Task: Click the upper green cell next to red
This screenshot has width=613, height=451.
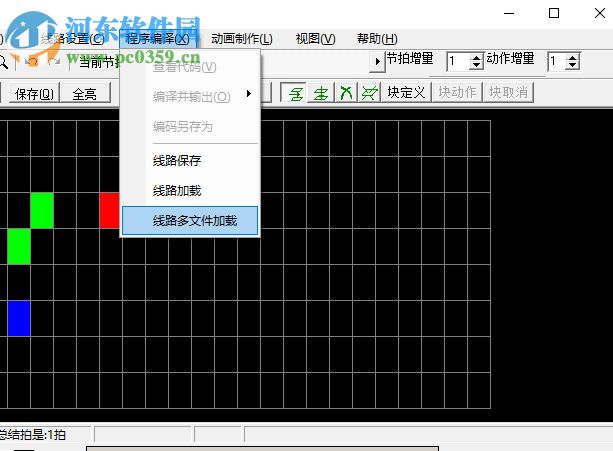Action: click(x=42, y=210)
